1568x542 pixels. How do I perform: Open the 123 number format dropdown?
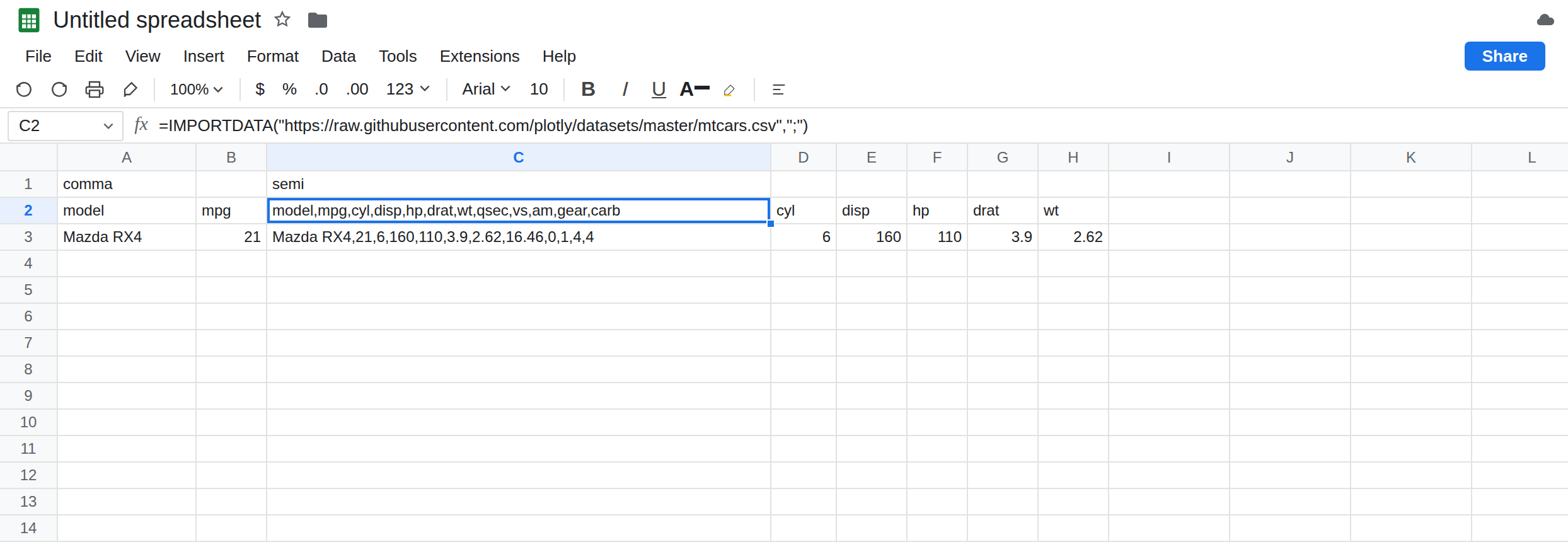[x=408, y=89]
